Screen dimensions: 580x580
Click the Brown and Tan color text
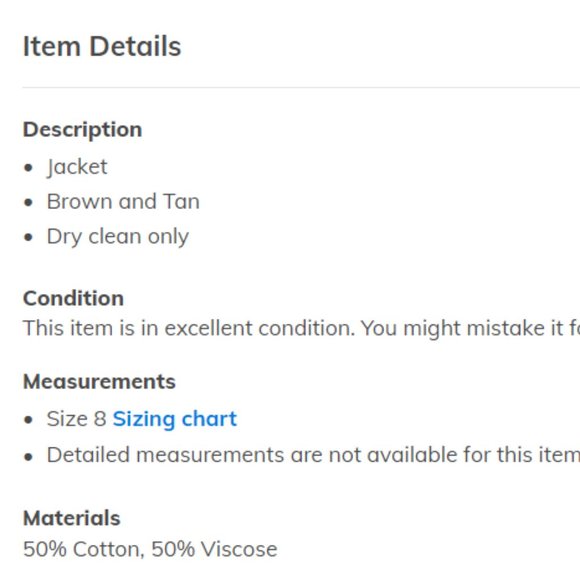tap(123, 202)
